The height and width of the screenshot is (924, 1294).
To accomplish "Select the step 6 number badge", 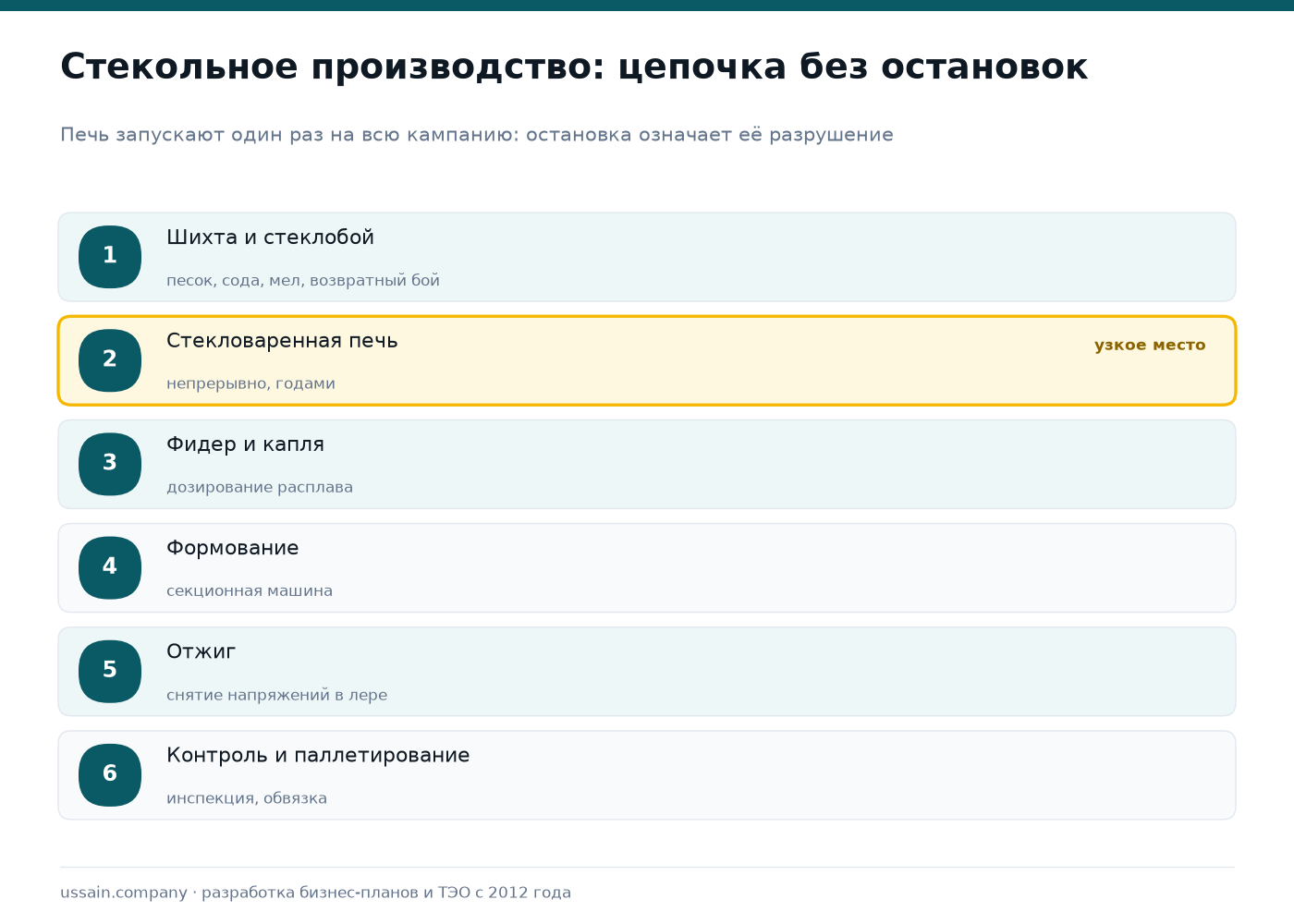I will click(110, 774).
